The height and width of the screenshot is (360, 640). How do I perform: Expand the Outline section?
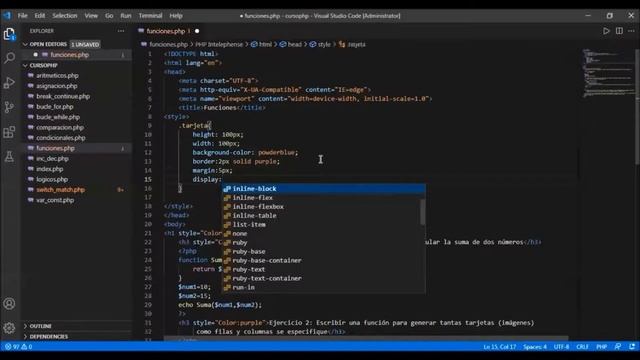77,326
